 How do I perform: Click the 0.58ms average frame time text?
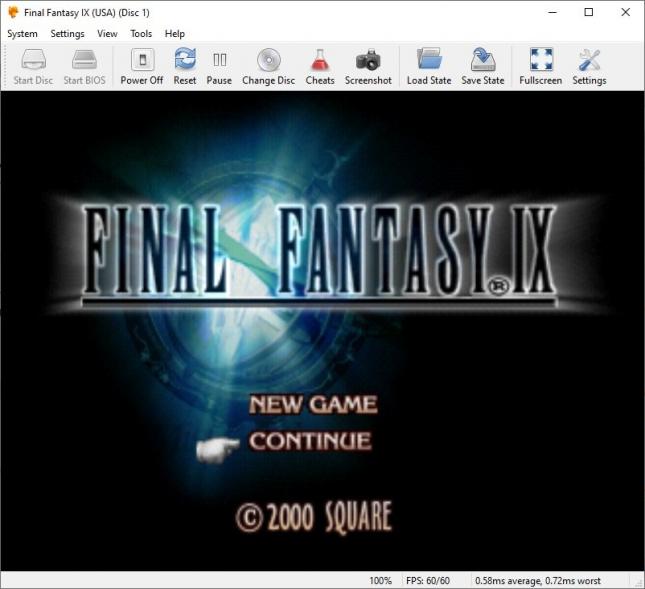click(538, 580)
